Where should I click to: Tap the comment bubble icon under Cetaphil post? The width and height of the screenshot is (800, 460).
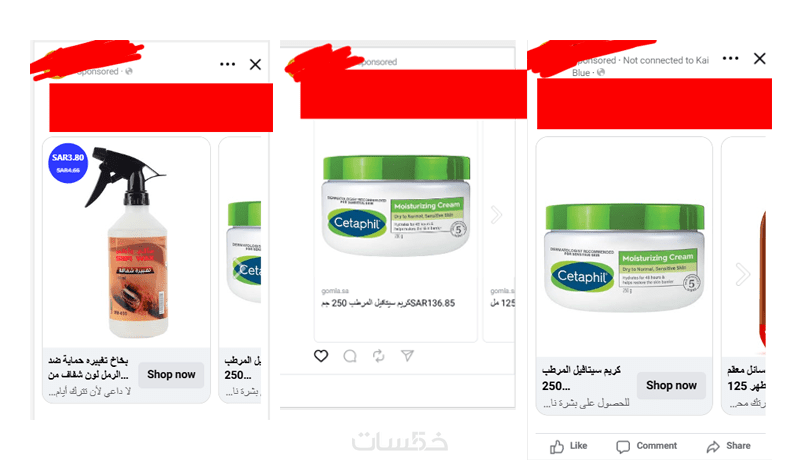[350, 356]
